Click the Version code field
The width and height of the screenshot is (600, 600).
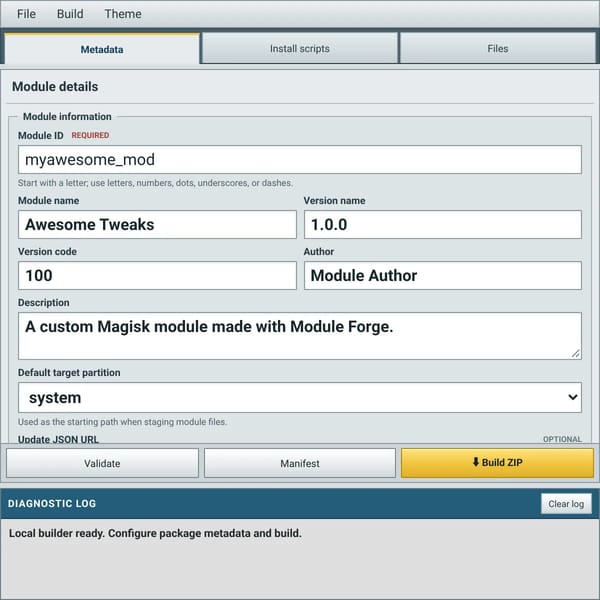157,276
